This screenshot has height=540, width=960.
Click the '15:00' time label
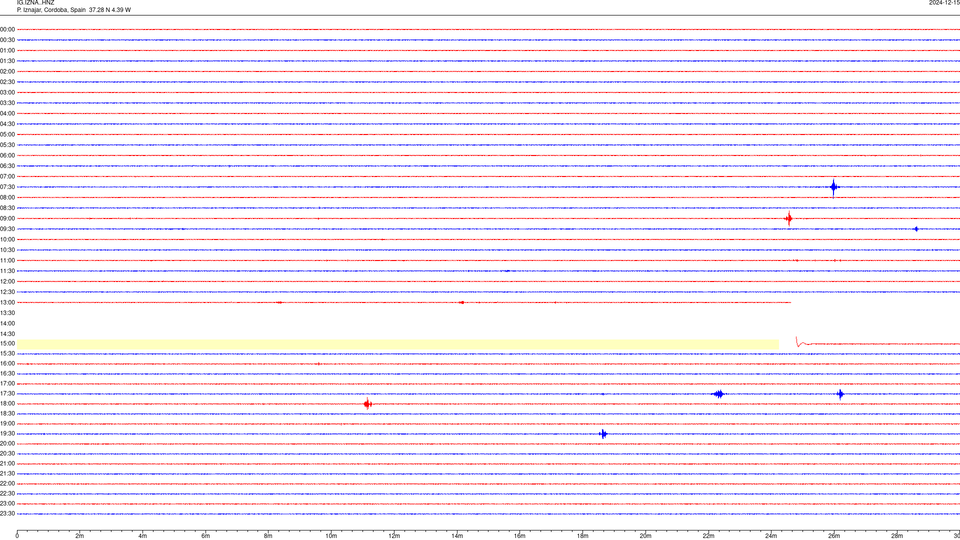tap(7, 344)
